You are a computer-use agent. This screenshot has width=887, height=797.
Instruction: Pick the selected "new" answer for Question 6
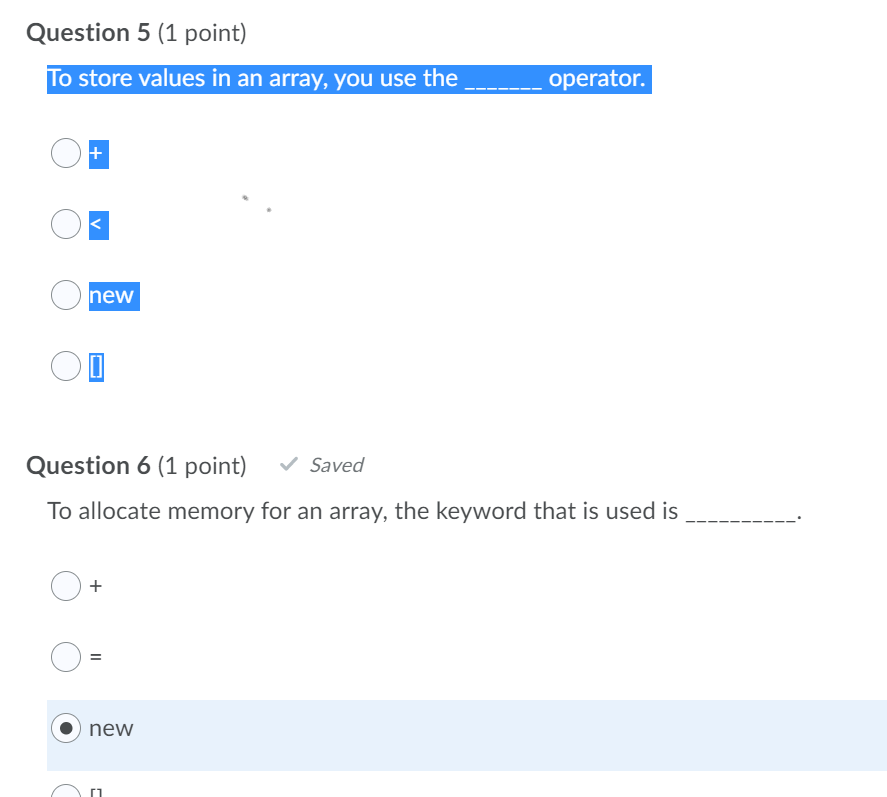[x=65, y=728]
